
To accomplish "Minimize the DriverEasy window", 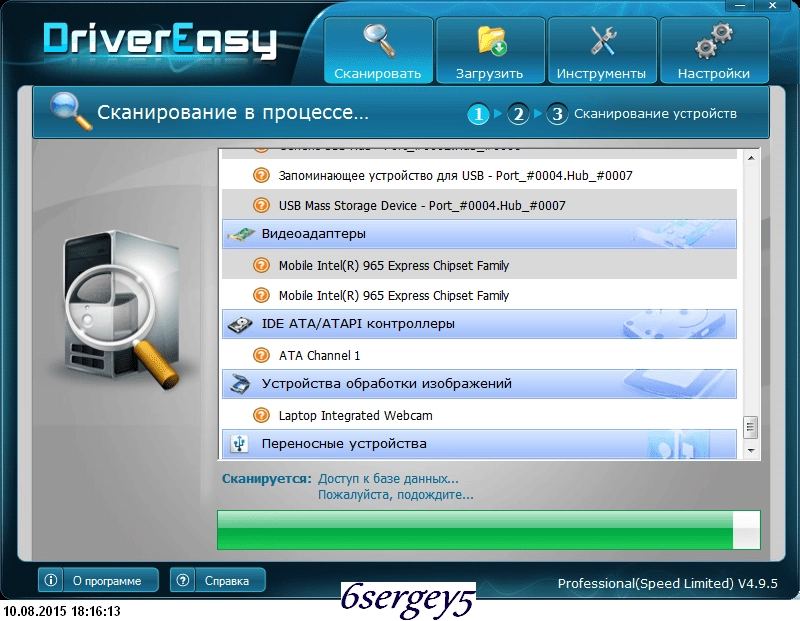I will coord(740,6).
